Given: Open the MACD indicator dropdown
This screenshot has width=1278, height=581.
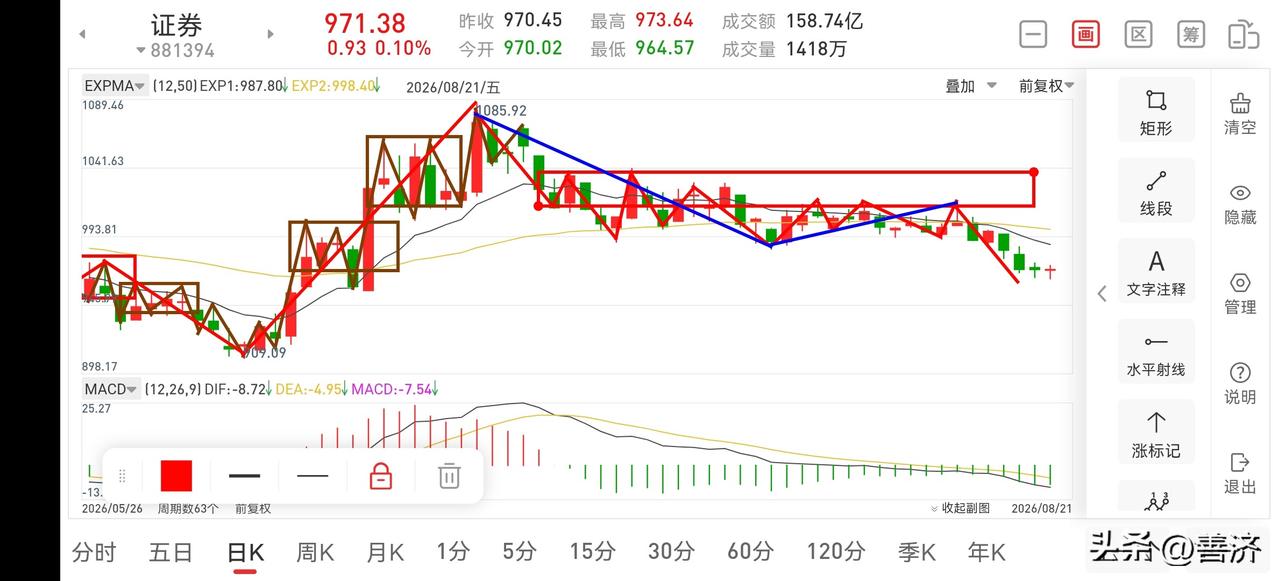Looking at the screenshot, I should [112, 389].
